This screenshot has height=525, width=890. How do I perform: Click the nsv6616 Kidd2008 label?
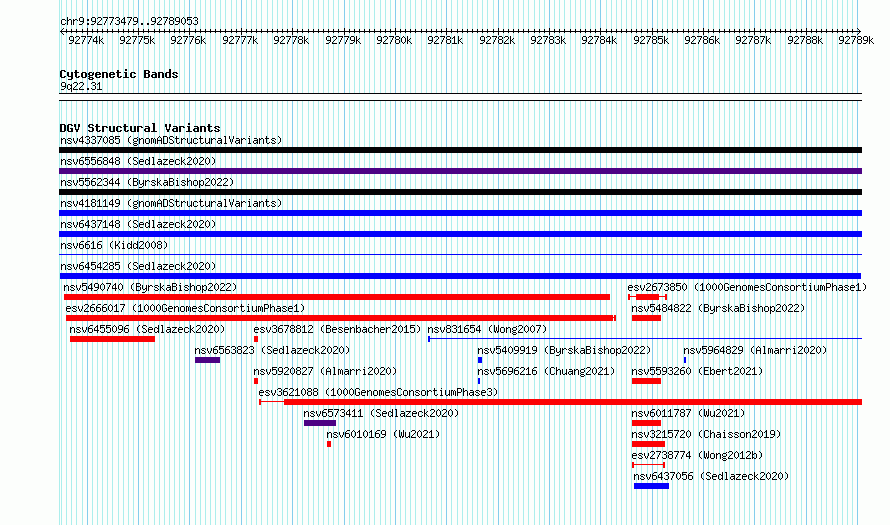(x=114, y=245)
